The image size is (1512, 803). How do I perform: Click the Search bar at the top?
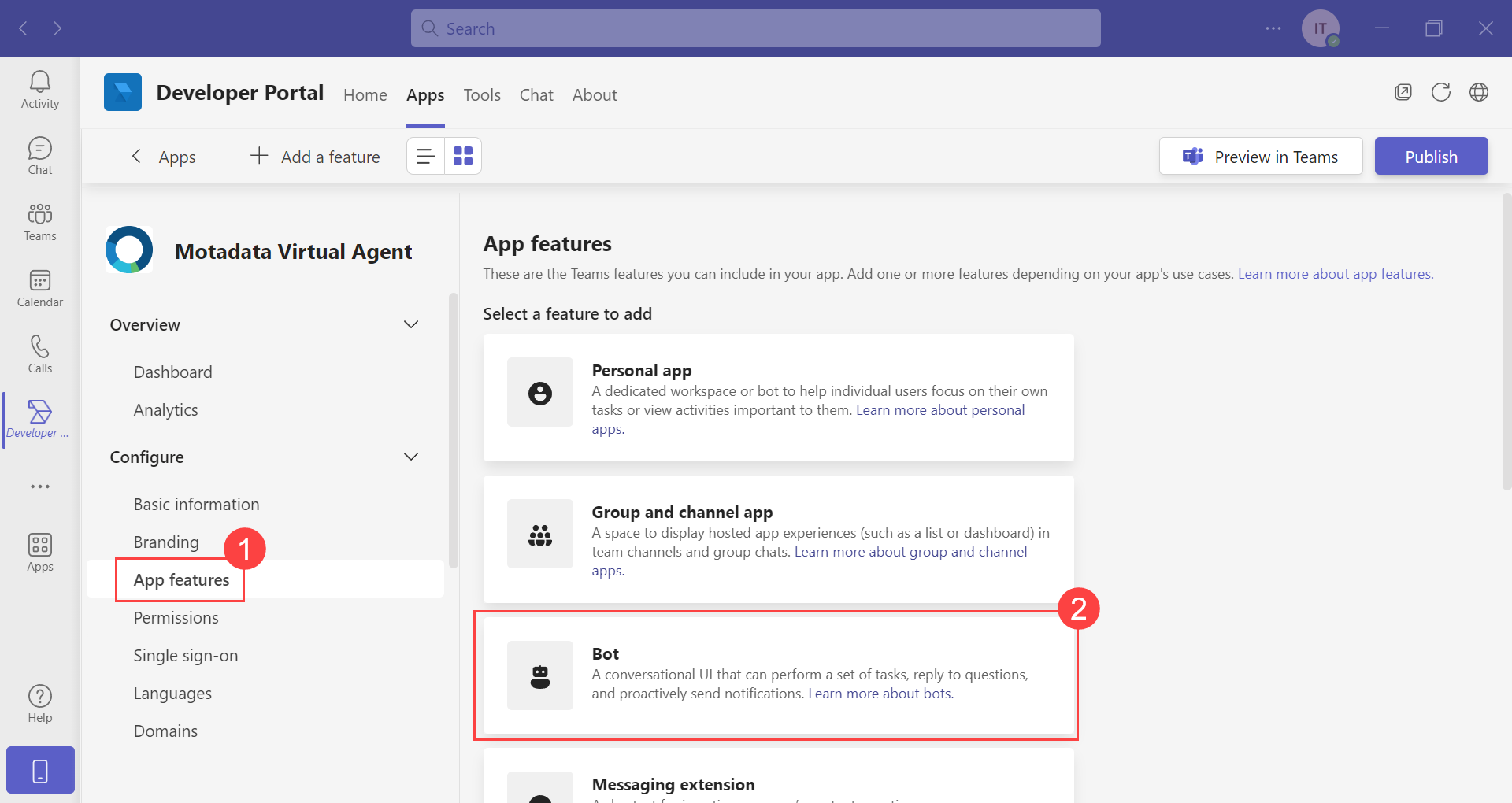[x=754, y=28]
